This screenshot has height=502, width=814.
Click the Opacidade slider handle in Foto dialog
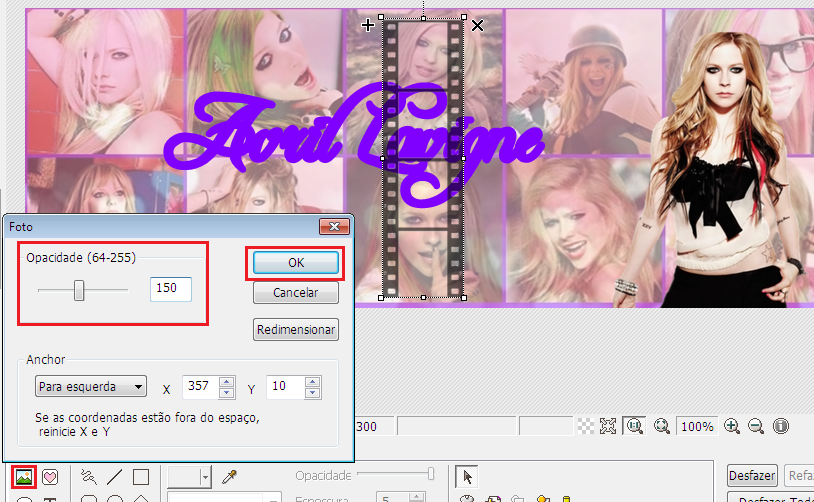click(79, 290)
